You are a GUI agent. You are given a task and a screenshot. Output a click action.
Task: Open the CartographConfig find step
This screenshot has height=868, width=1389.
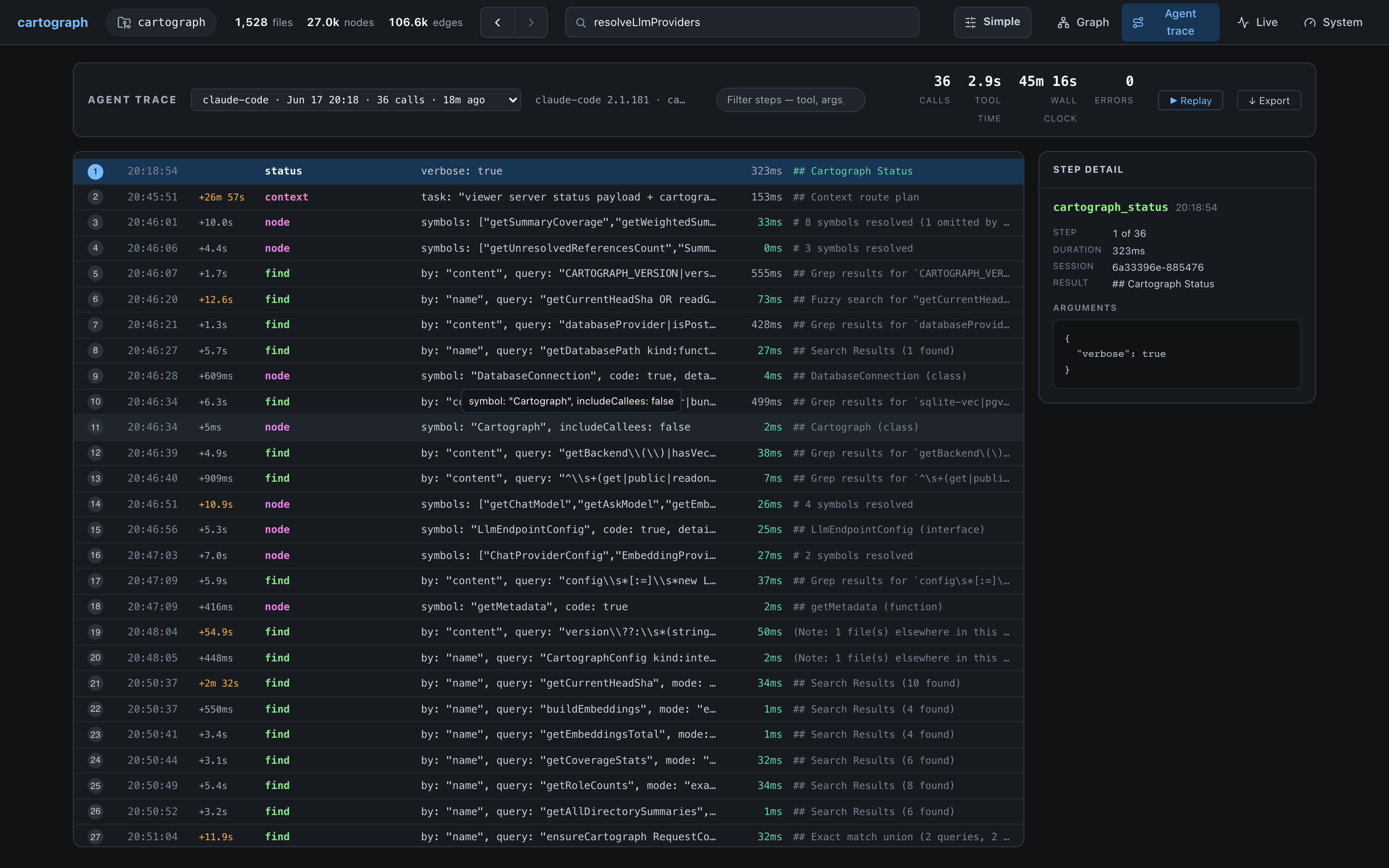click(x=549, y=658)
